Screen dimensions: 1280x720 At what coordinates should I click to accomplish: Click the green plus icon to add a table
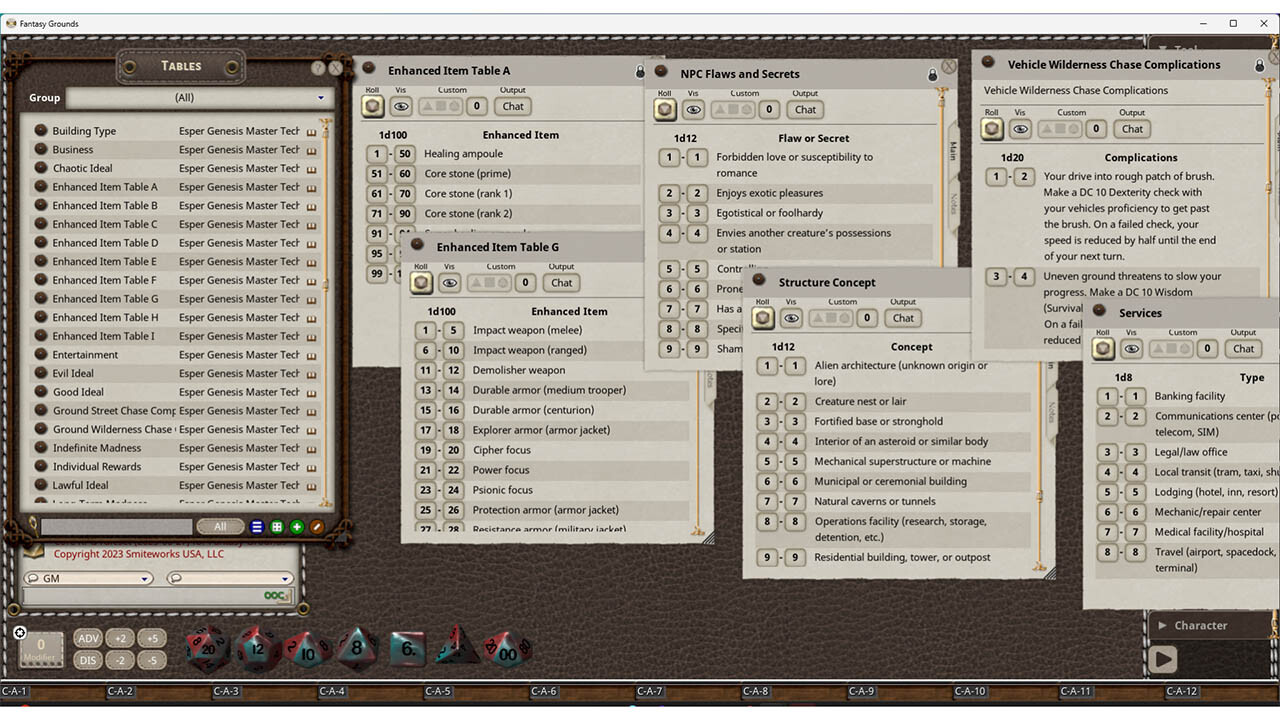coord(295,526)
